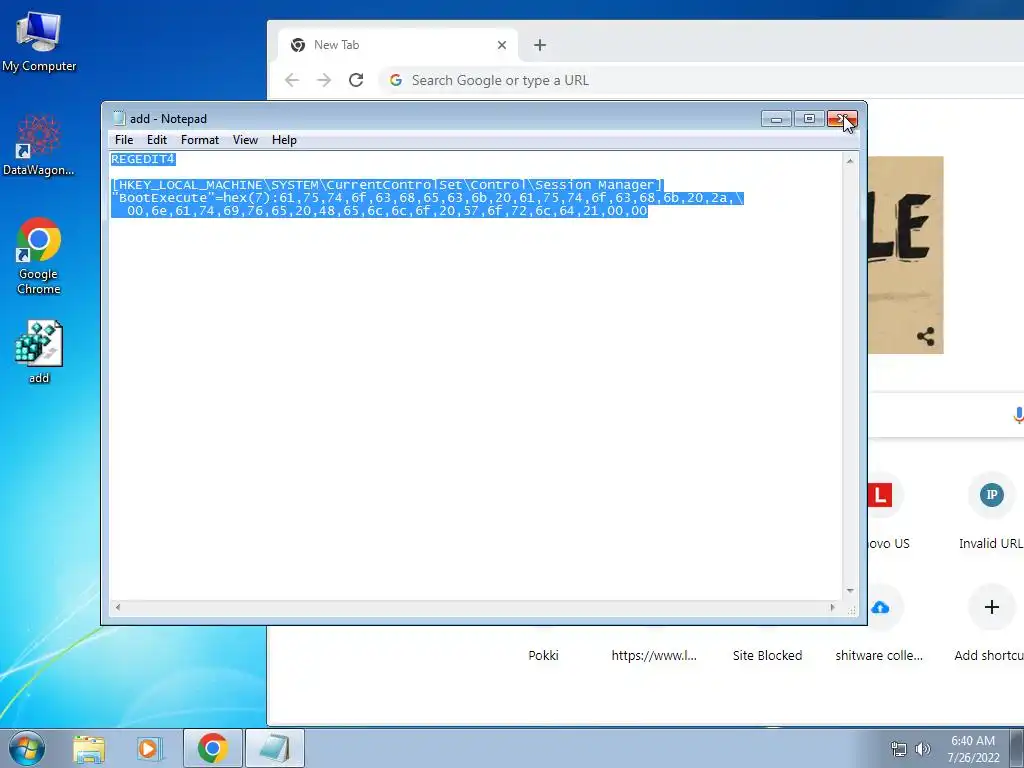
Task: Minimize the add - Notepad window
Action: pos(776,119)
